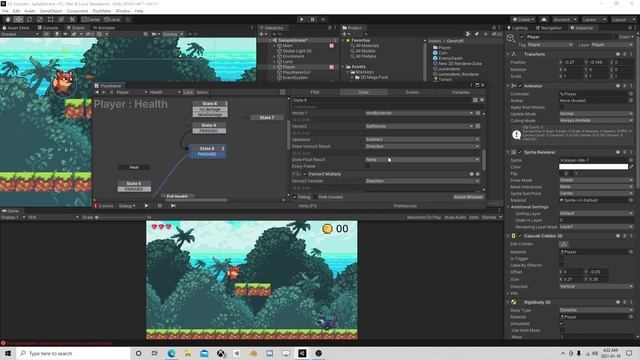Click the Project create plus button

click(x=346, y=34)
